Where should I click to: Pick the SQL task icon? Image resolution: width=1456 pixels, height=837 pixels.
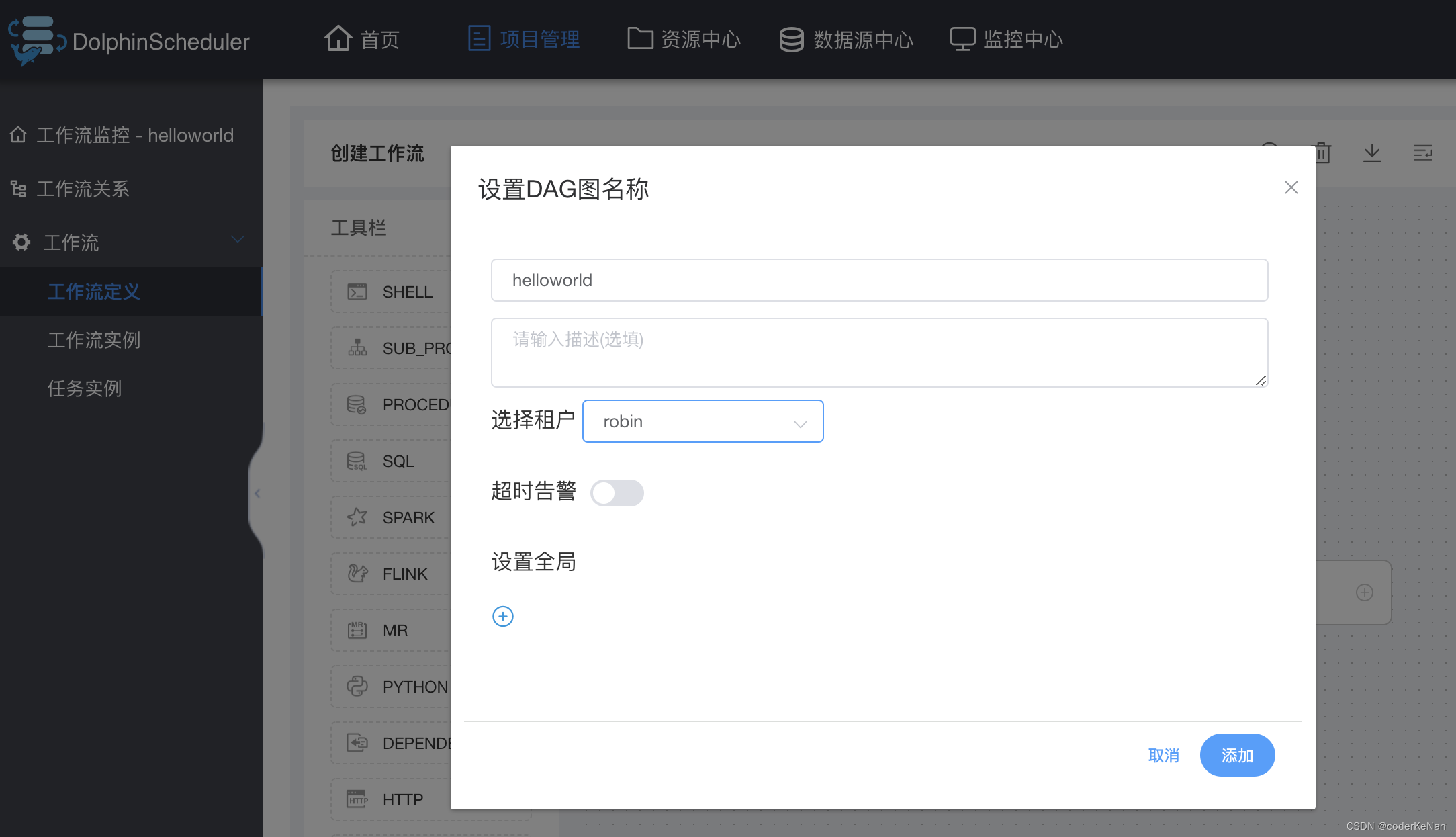pyautogui.click(x=357, y=461)
